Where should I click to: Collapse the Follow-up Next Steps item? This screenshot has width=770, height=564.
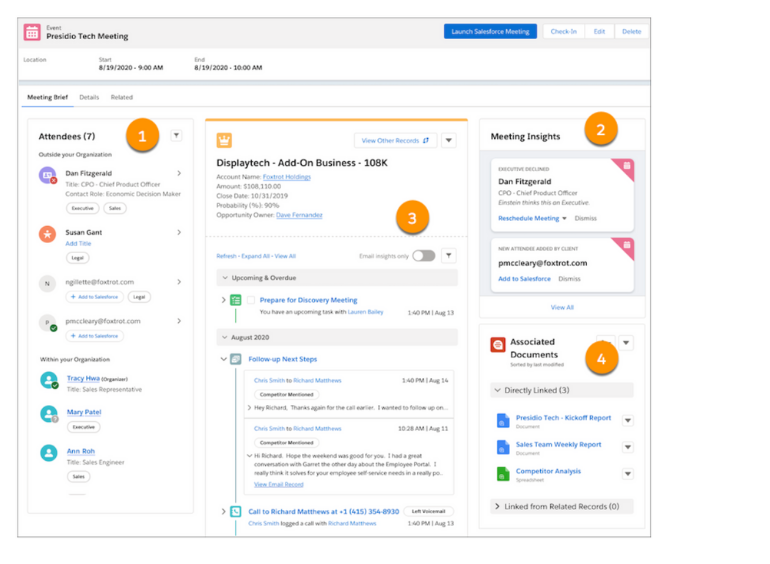(x=223, y=359)
